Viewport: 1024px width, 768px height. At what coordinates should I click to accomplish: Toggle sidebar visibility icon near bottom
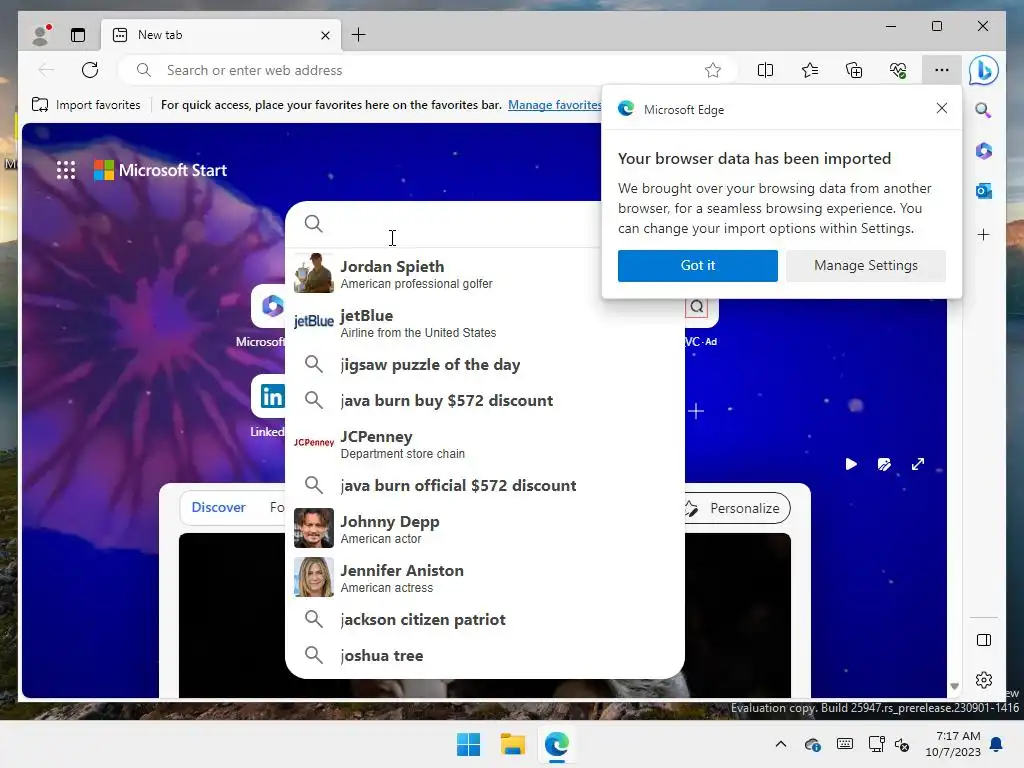pos(984,640)
